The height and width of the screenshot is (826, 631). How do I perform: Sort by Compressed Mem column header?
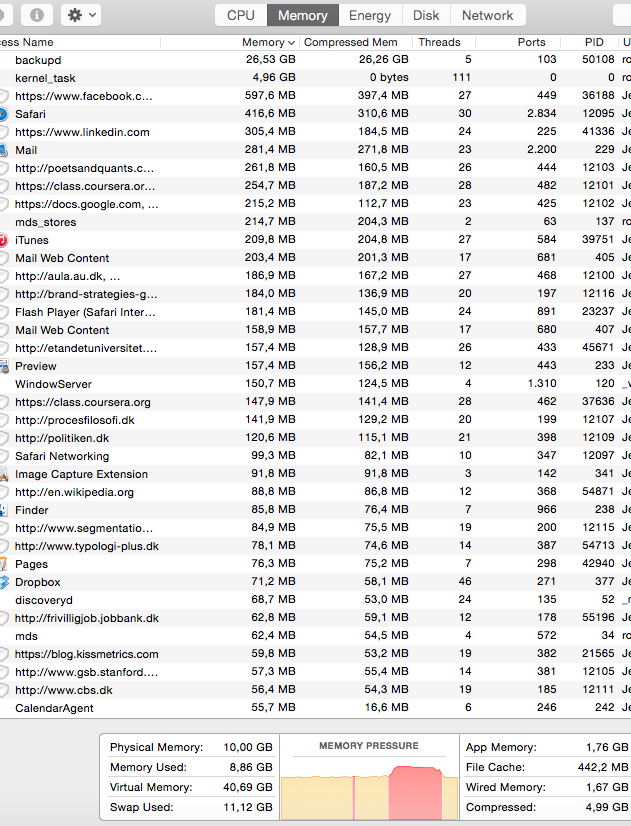351,42
